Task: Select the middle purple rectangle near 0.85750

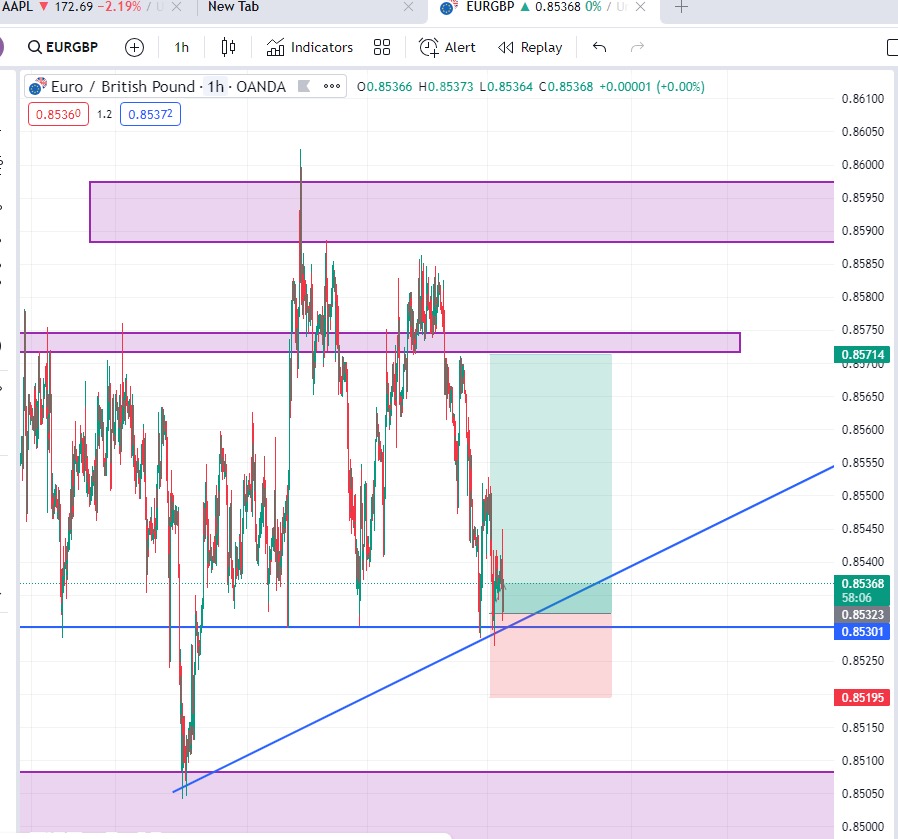Action: [380, 342]
